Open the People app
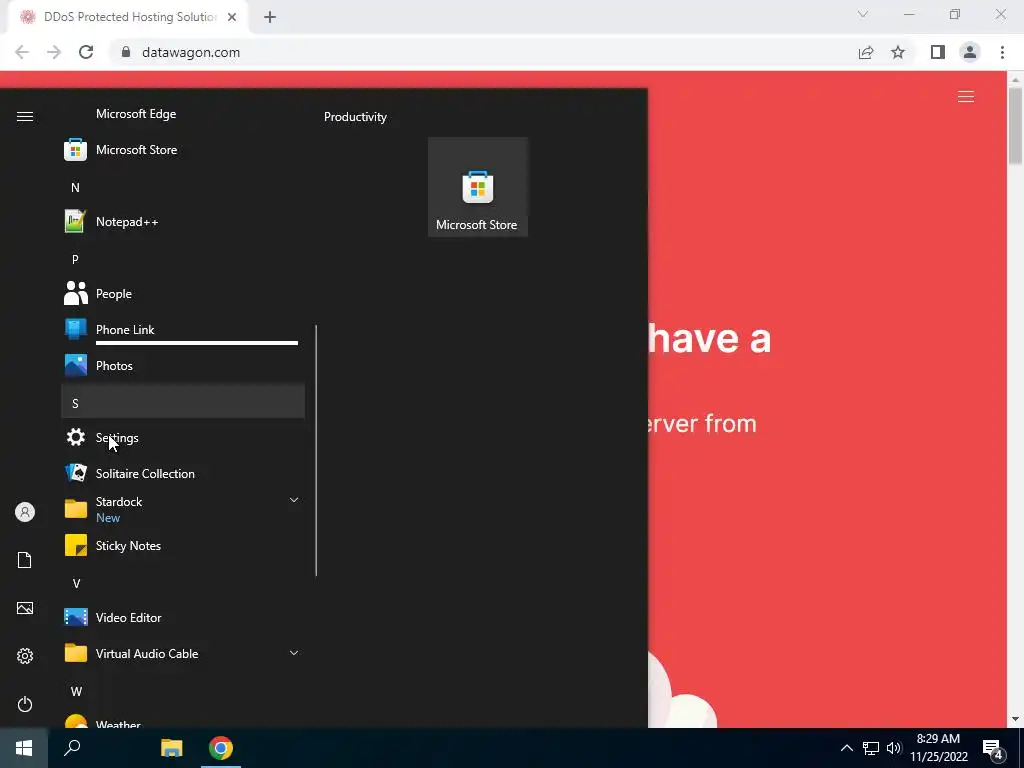This screenshot has height=768, width=1024. pos(183,293)
